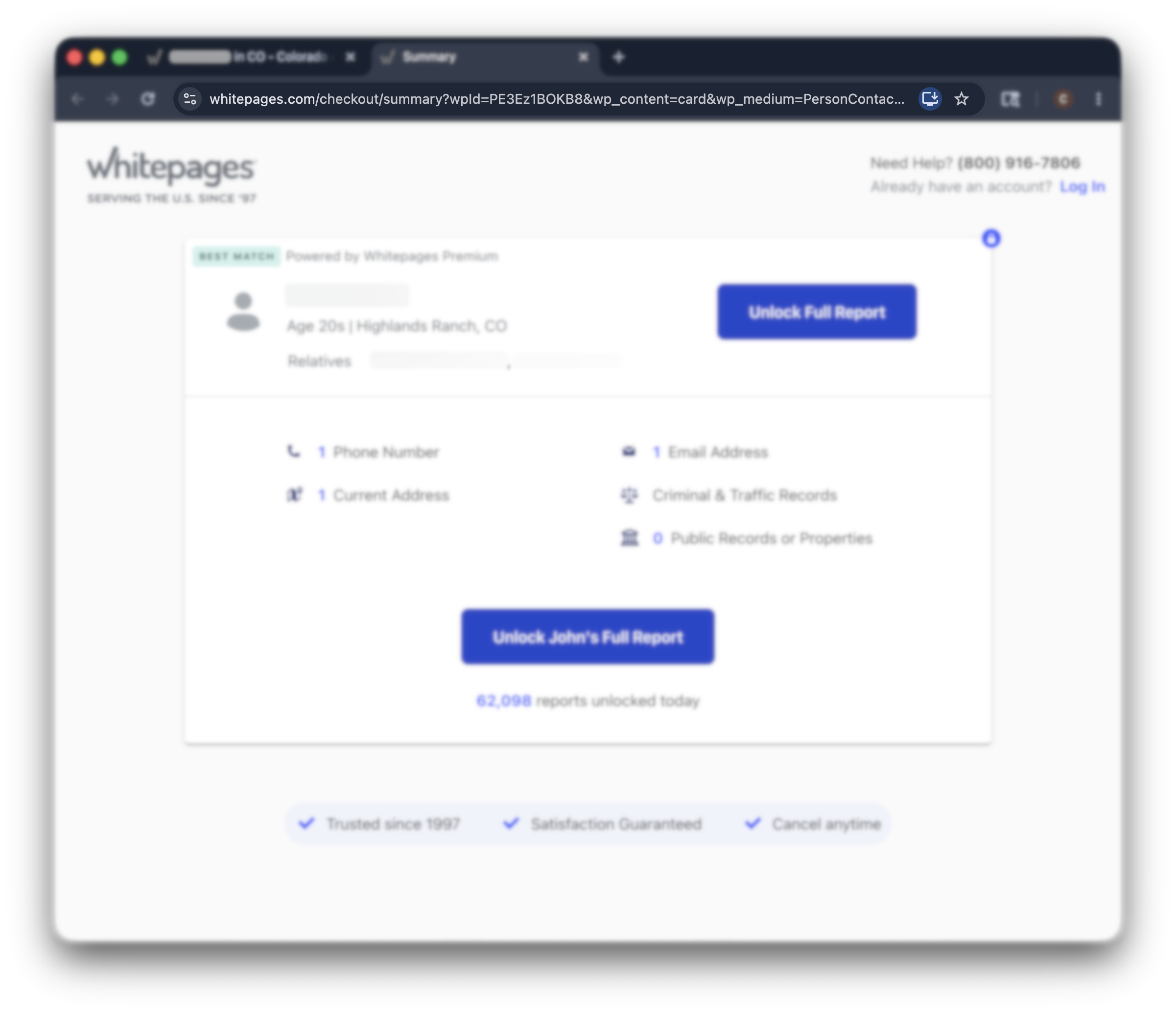Click the 'Need Help?' text
Viewport: 1176px width, 1013px height.
click(x=912, y=163)
